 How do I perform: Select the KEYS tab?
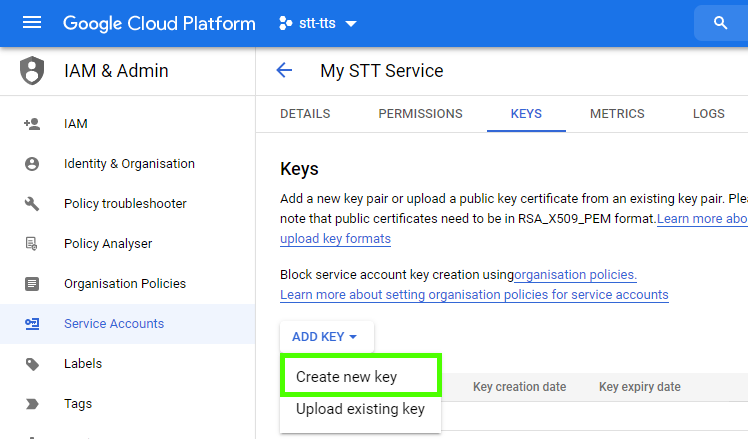[526, 114]
